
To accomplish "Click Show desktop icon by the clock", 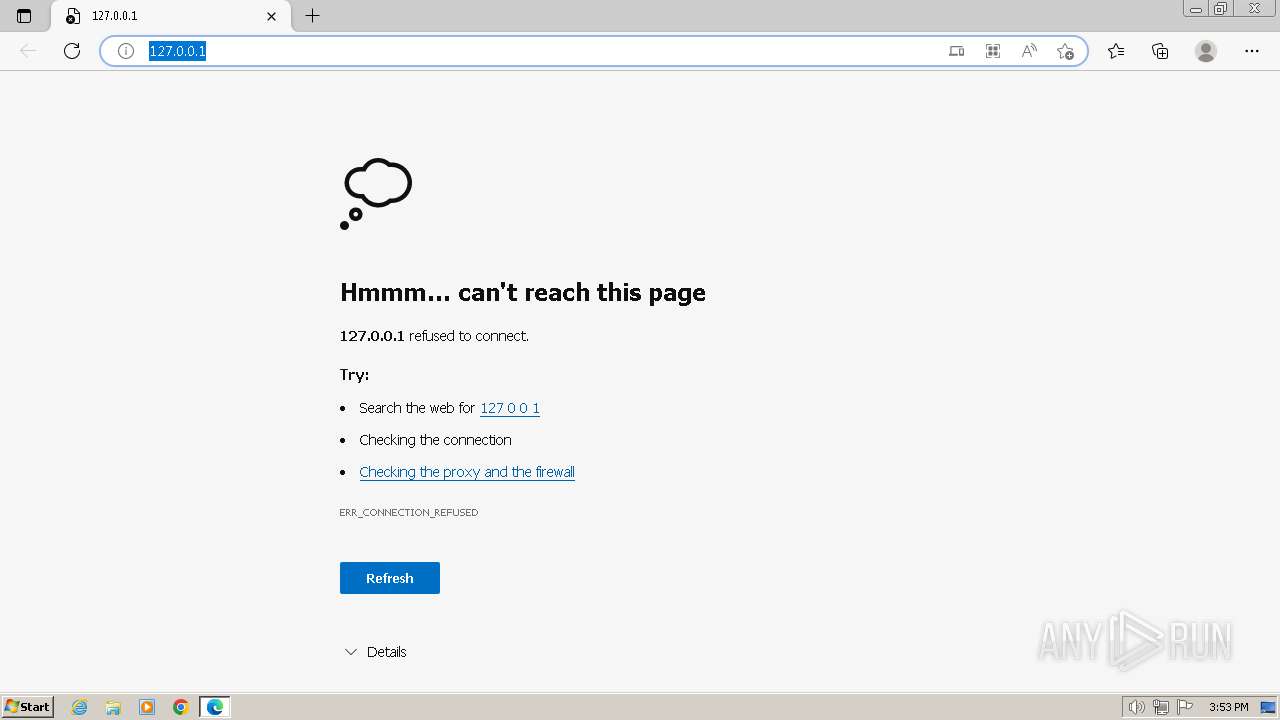I will [1268, 707].
